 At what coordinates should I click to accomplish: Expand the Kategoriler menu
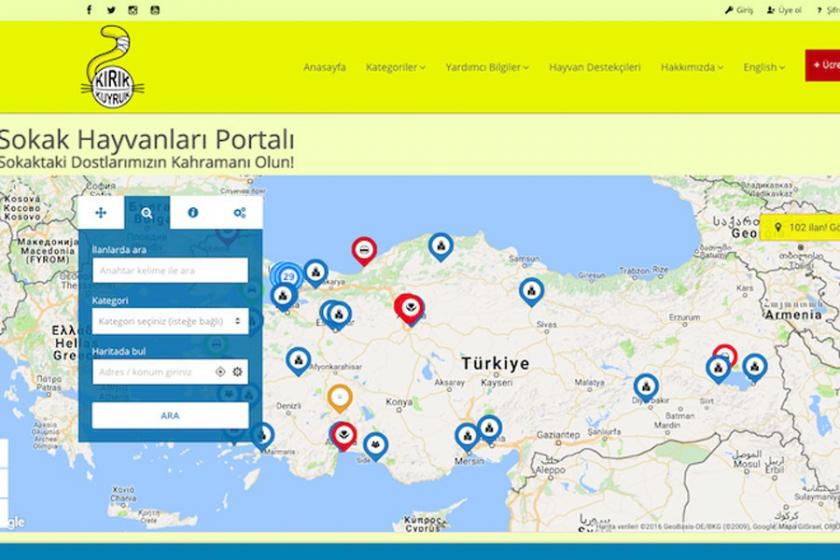(395, 67)
